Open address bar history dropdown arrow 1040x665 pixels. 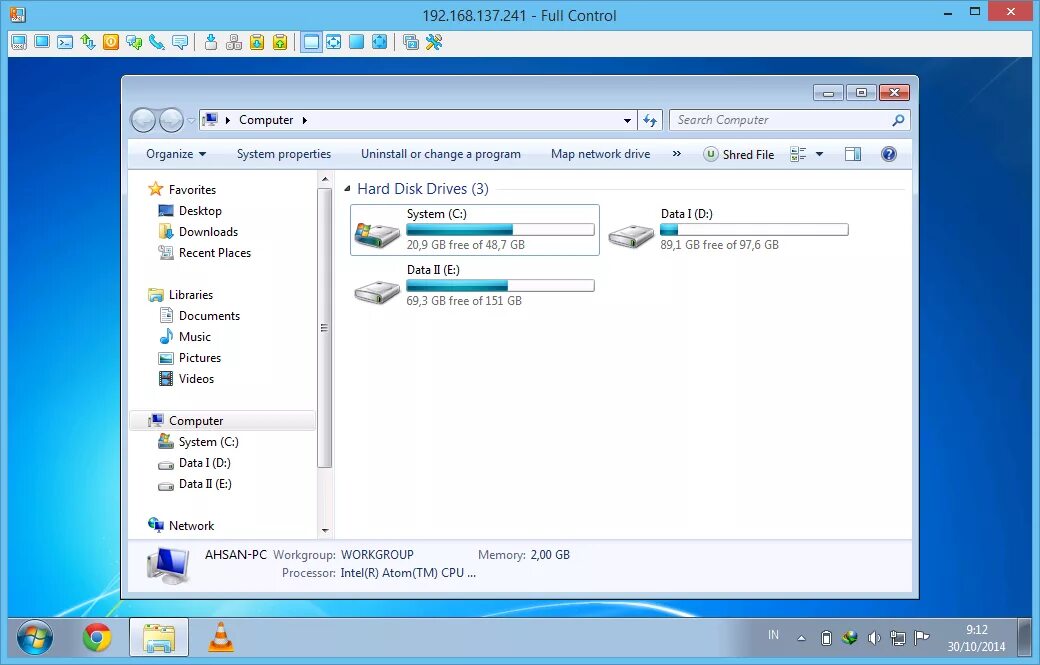pyautogui.click(x=627, y=121)
